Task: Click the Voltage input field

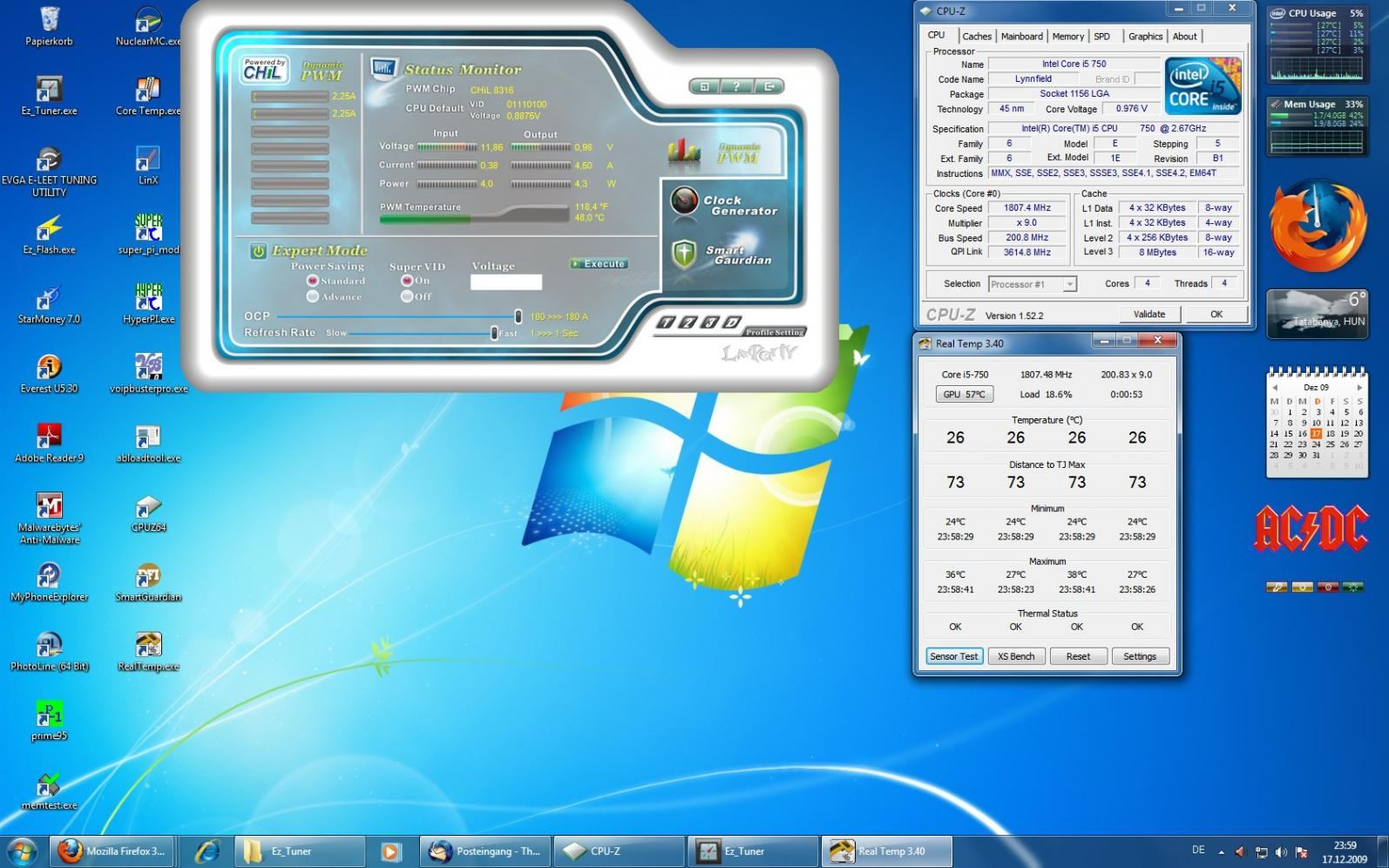Action: point(506,282)
